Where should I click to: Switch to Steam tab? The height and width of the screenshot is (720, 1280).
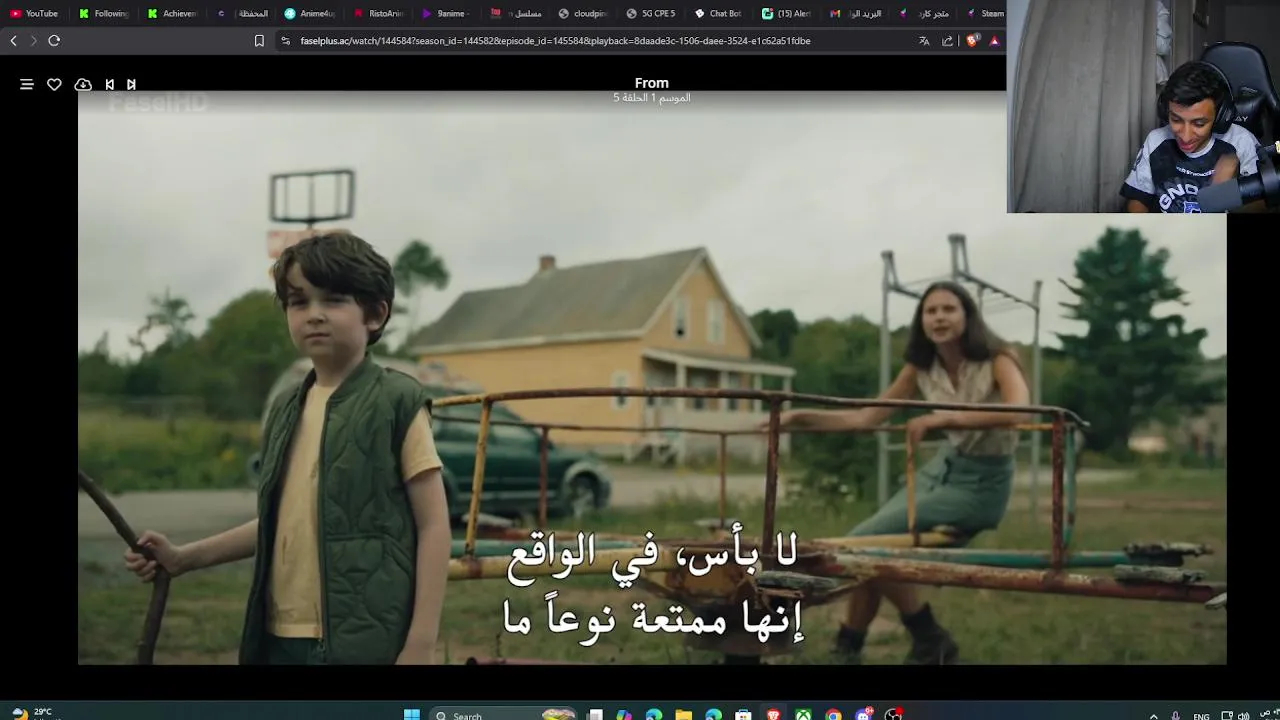coord(984,14)
